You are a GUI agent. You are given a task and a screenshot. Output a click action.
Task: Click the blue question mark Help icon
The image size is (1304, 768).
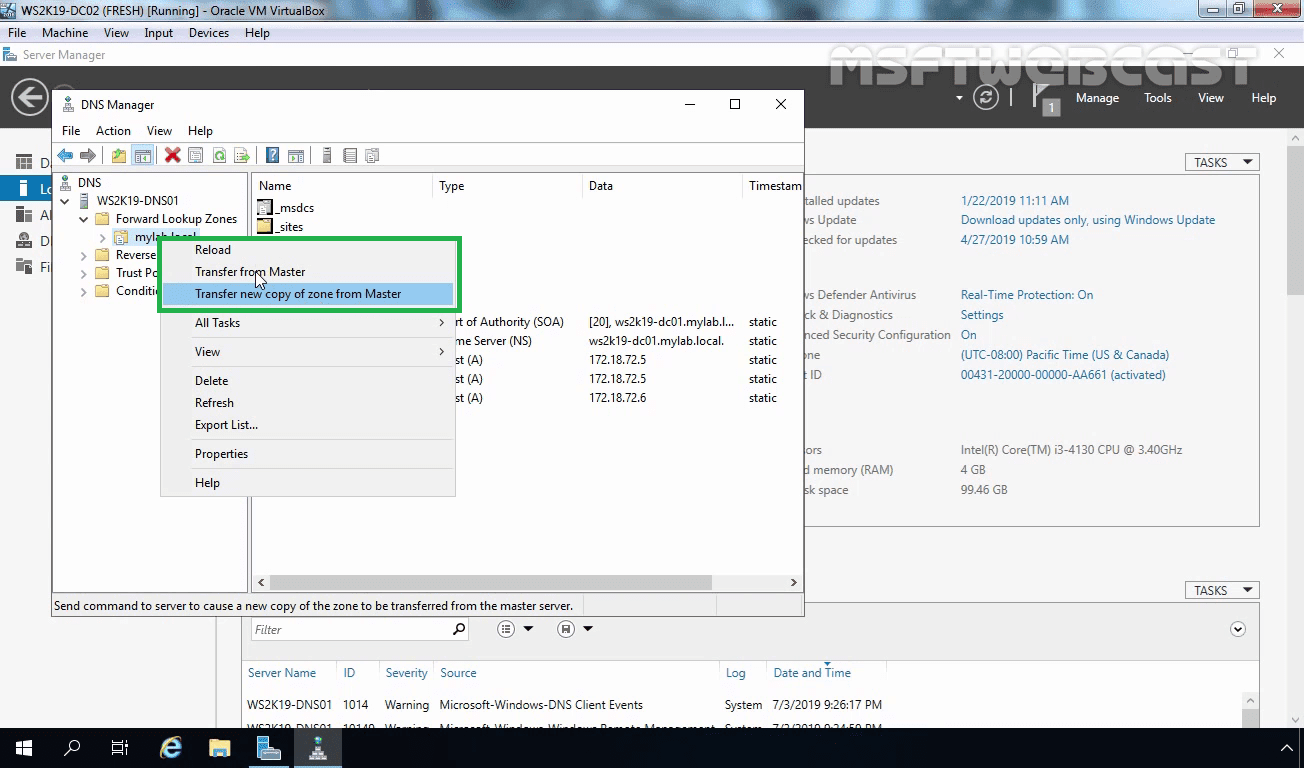click(272, 155)
